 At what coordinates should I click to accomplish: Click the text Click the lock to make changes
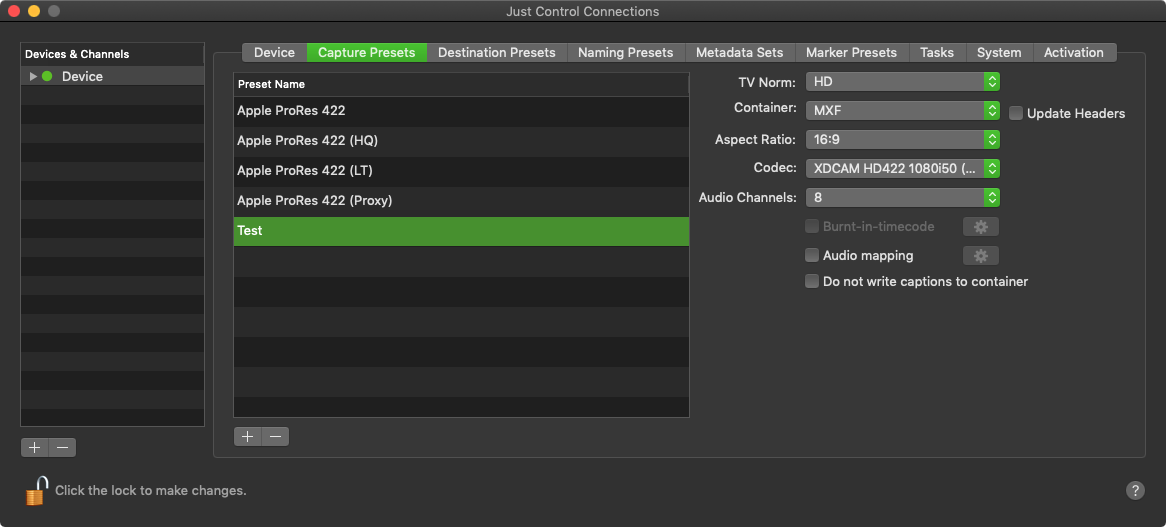pos(151,491)
